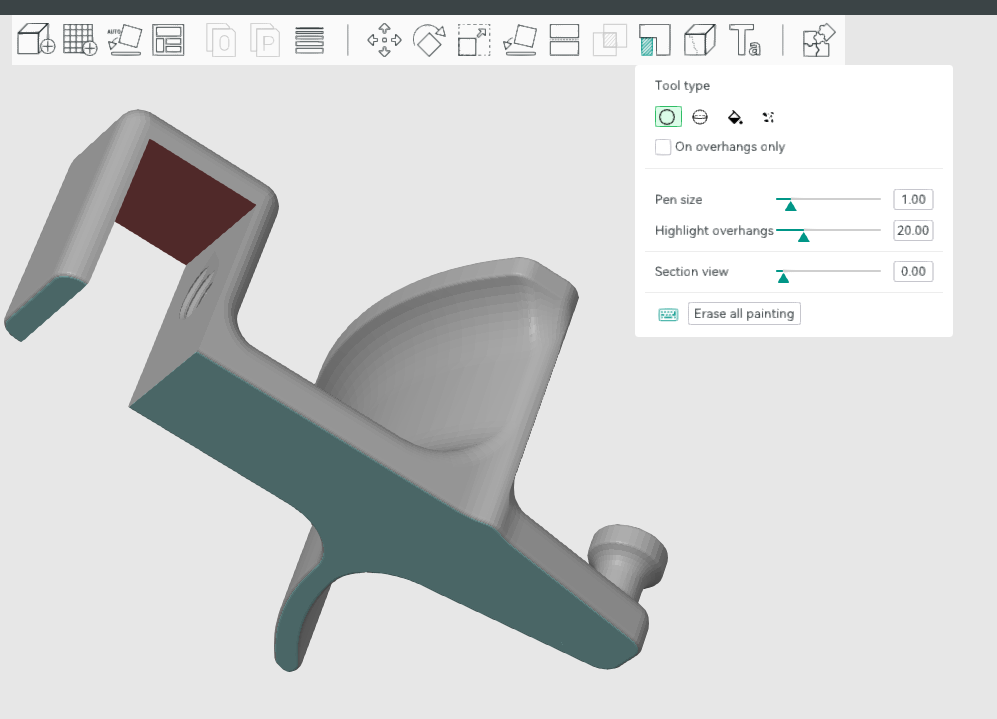Image resolution: width=997 pixels, height=719 pixels.
Task: Click the Auto orient tool
Action: (125, 41)
